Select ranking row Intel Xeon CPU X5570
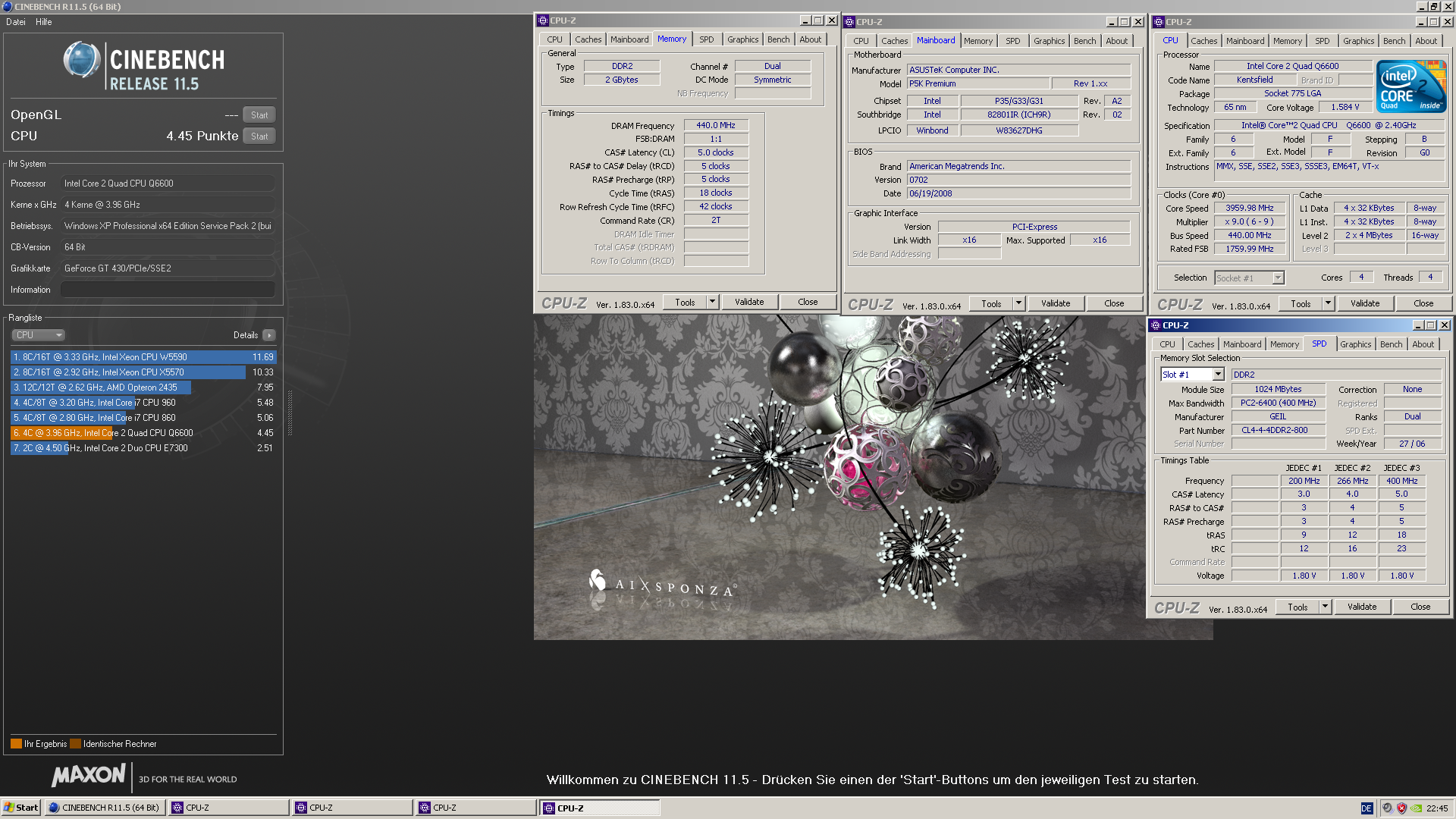 coord(143,372)
